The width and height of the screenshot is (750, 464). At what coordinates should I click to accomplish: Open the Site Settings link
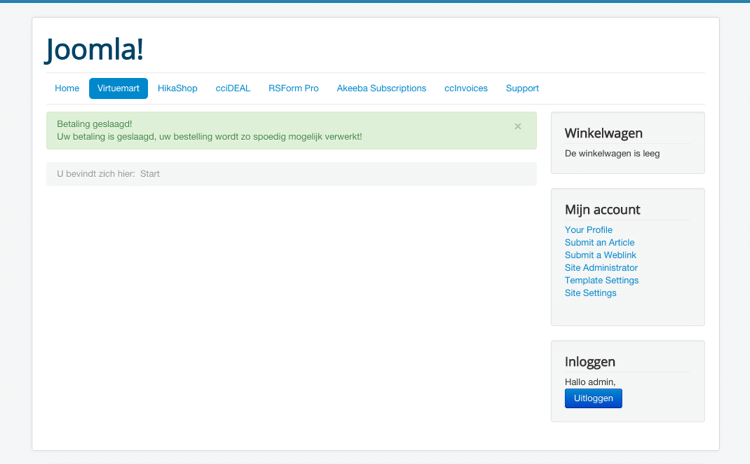(x=590, y=293)
